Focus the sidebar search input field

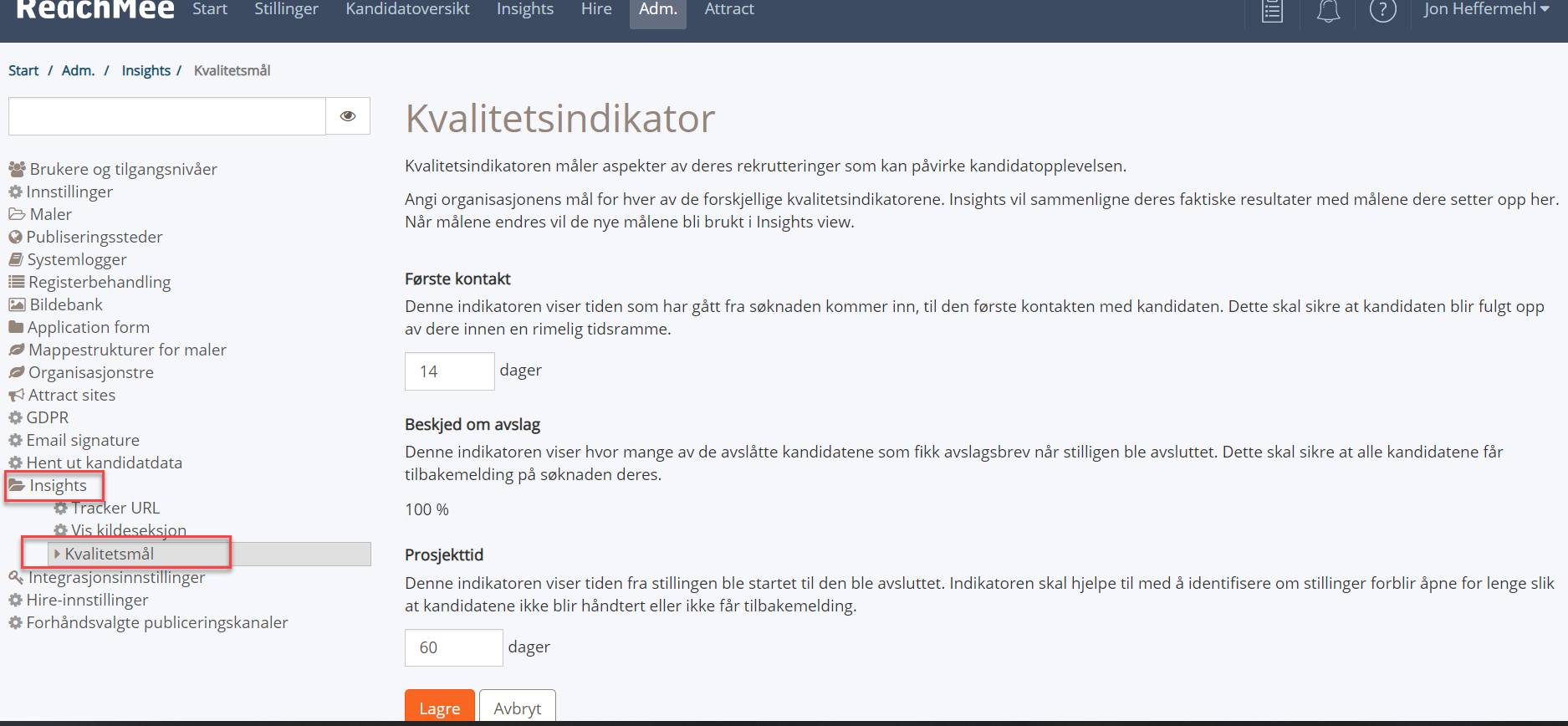click(x=167, y=116)
